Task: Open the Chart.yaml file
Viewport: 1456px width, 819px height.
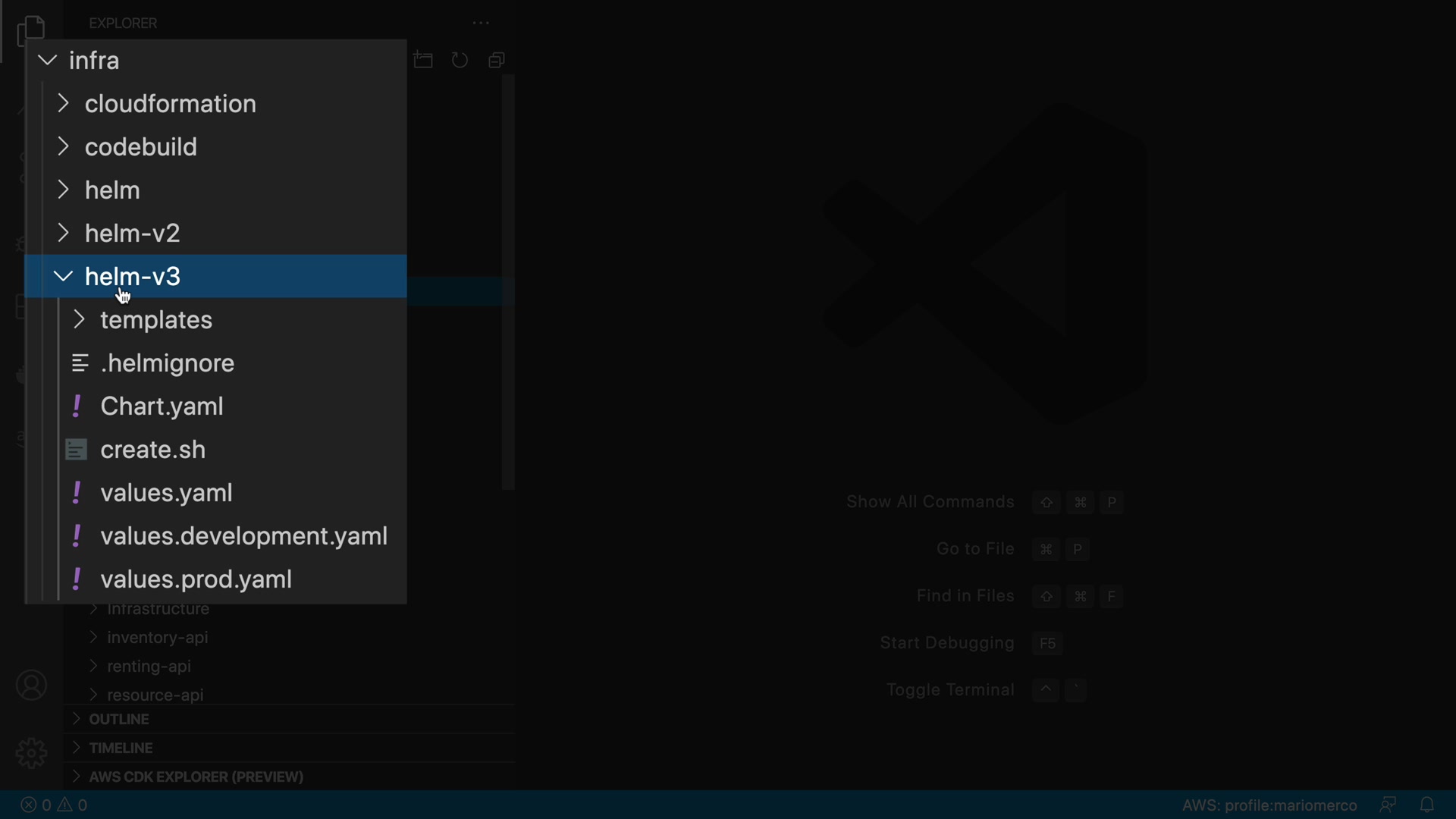Action: coord(162,406)
